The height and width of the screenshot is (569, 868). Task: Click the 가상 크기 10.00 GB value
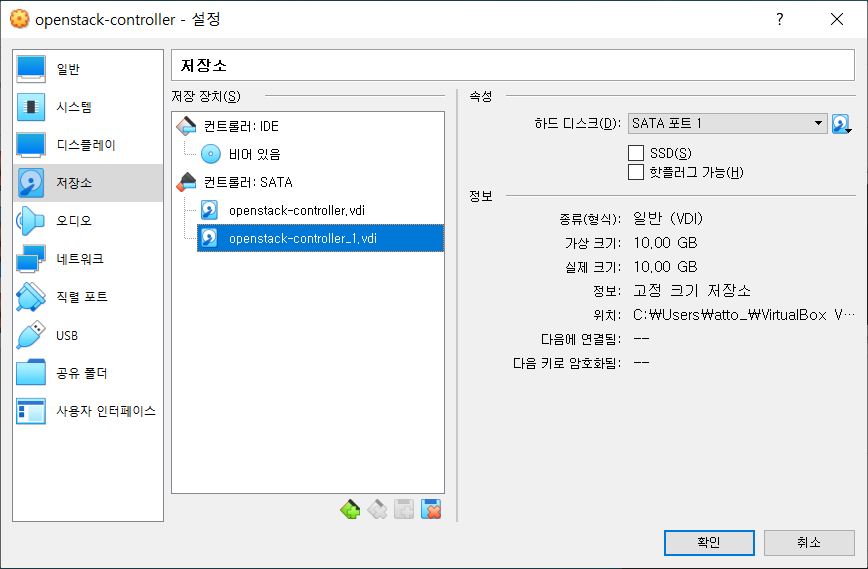click(665, 243)
